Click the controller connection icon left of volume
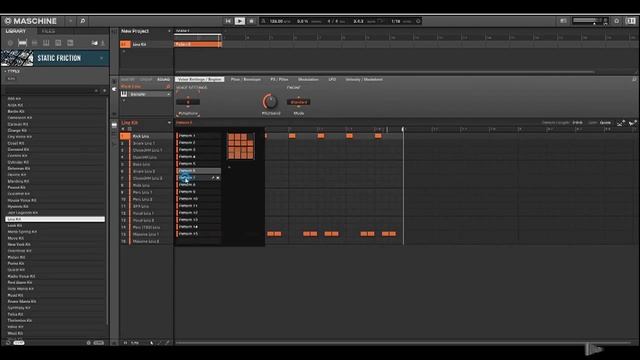The width and height of the screenshot is (640, 360). [x=563, y=21]
